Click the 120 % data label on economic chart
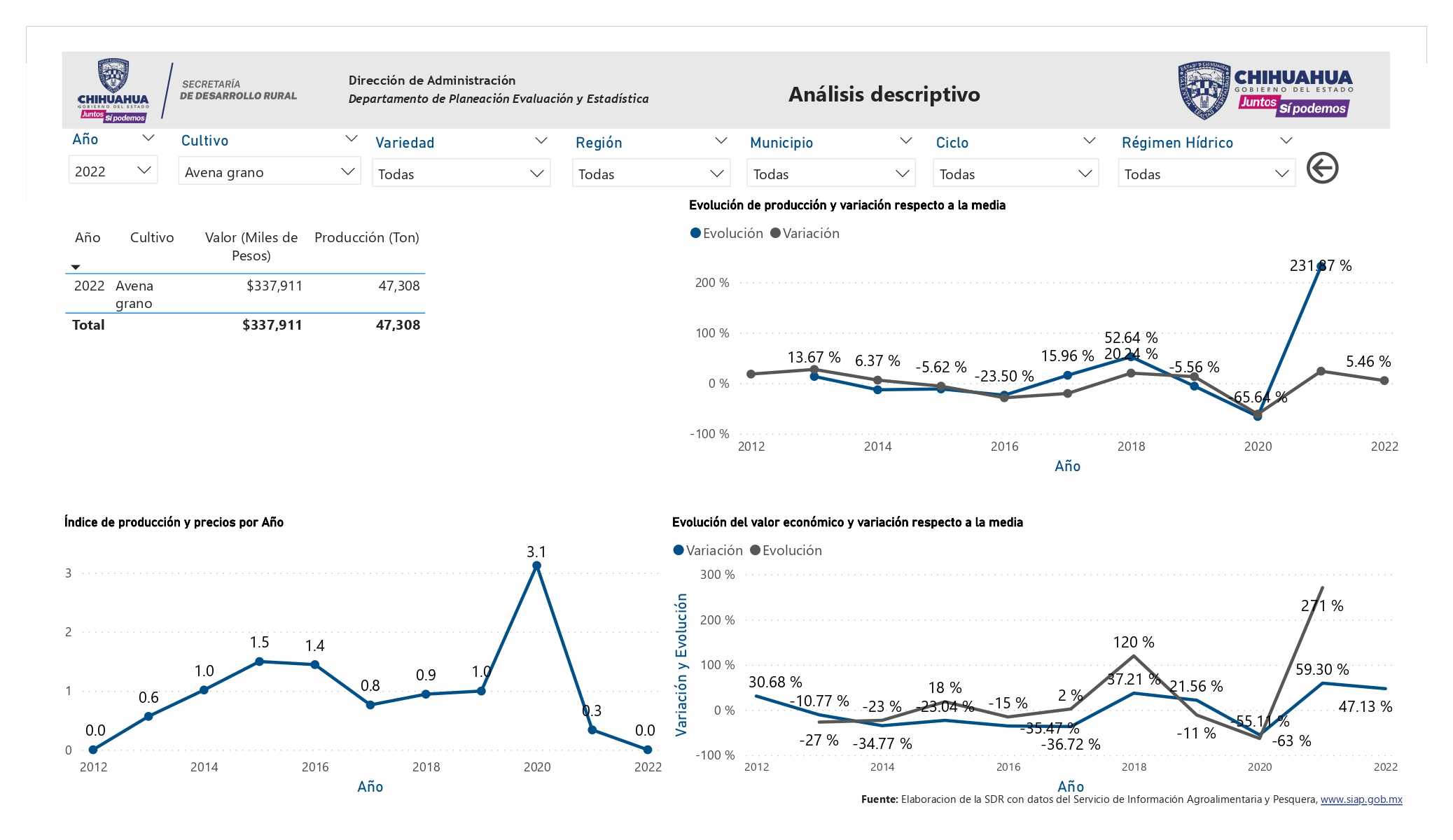This screenshot has height=840, width=1453. 1134,642
